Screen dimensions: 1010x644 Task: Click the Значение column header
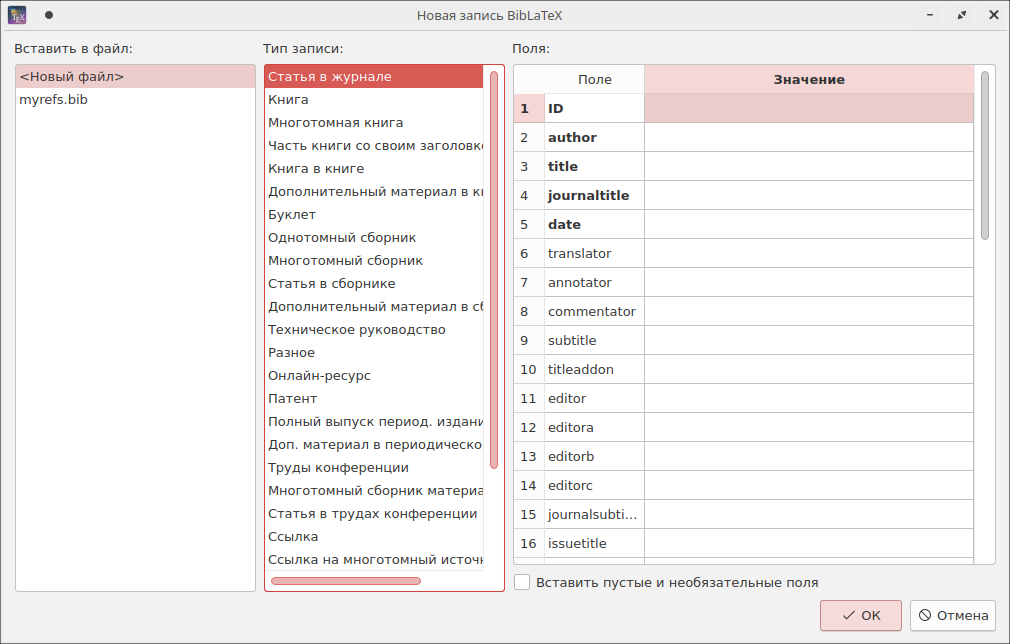809,79
